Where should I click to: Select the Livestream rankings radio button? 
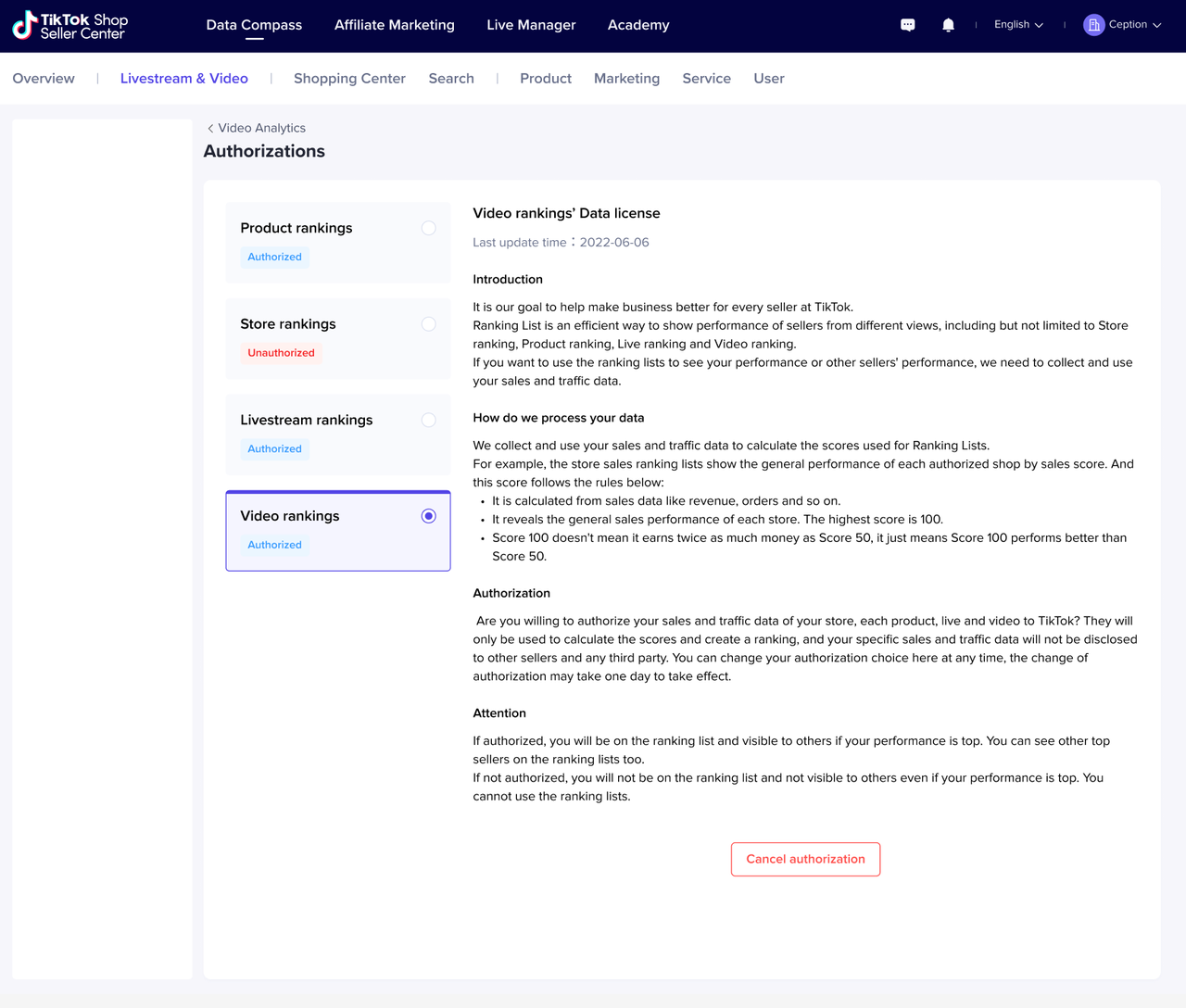point(428,420)
